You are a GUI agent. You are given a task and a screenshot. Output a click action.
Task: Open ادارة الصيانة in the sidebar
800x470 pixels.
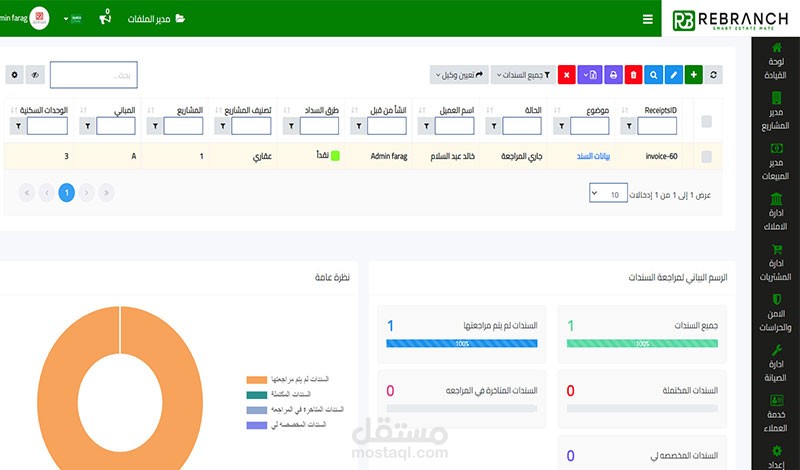point(776,363)
